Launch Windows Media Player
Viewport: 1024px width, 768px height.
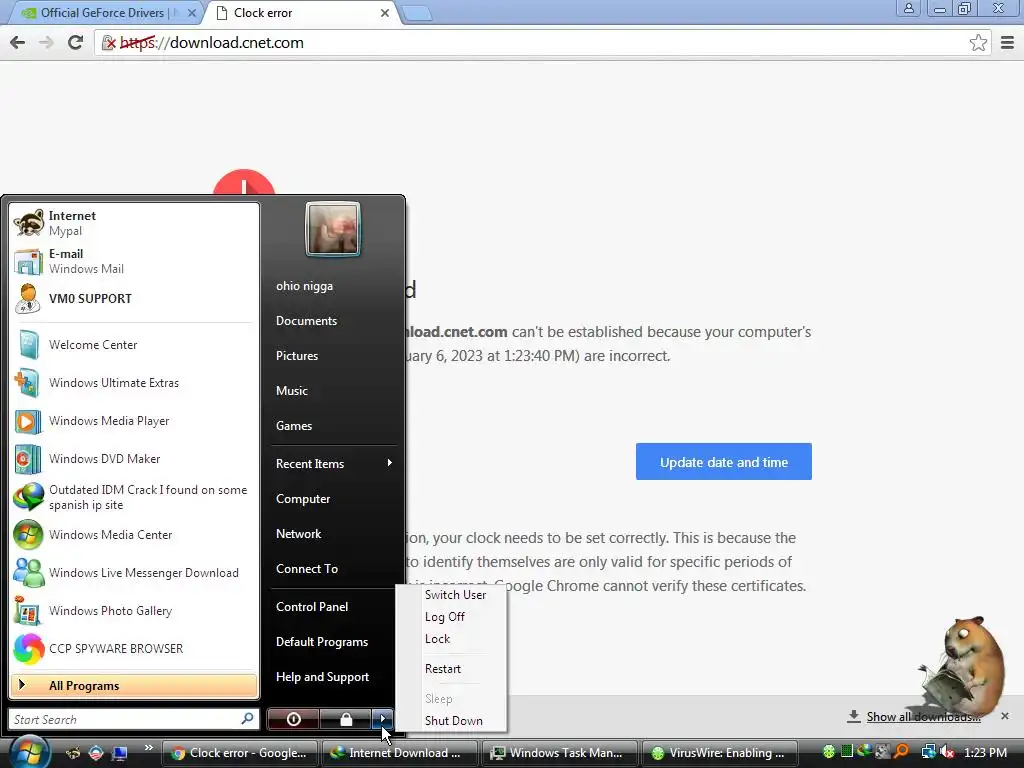coord(134,421)
